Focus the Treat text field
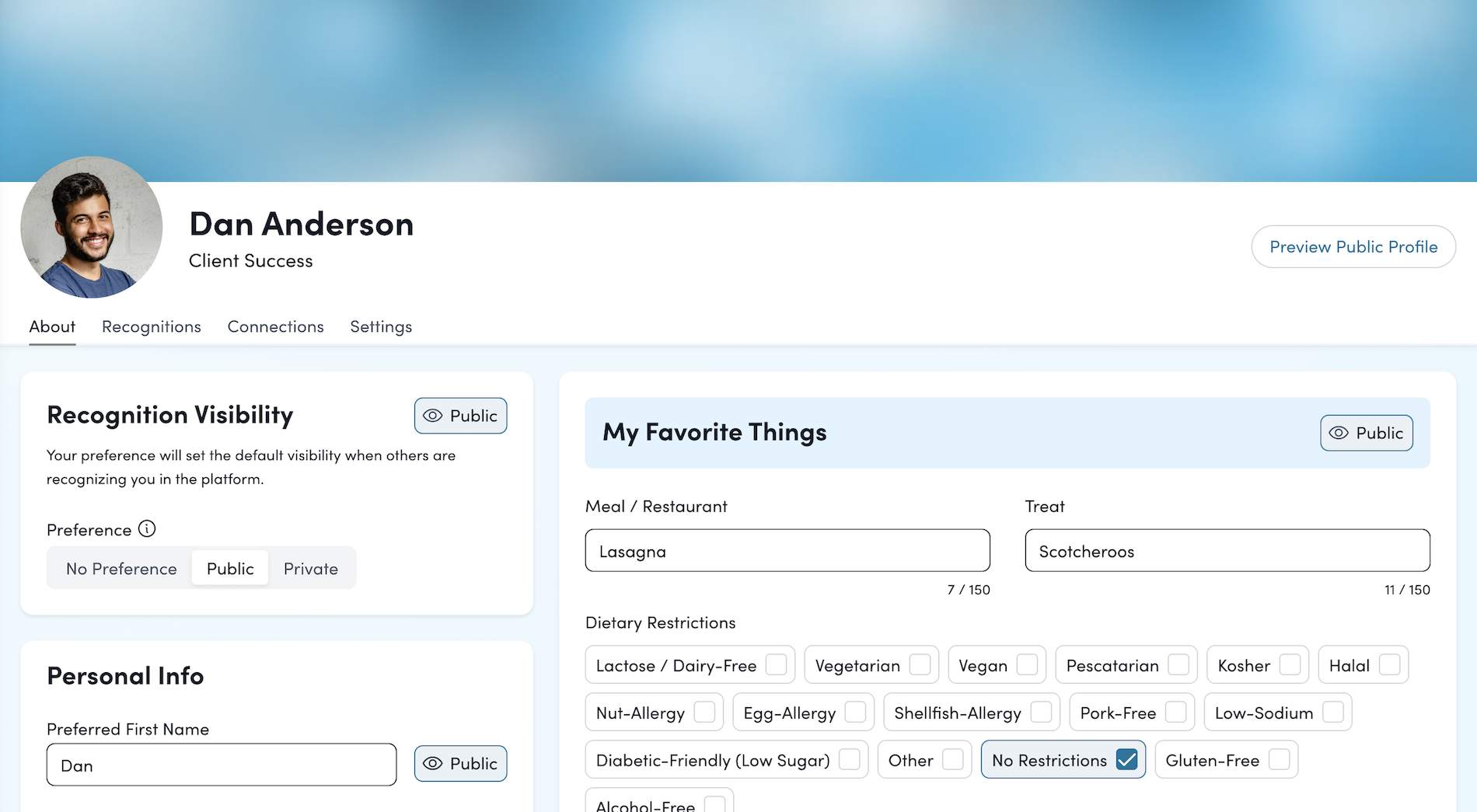 tap(1227, 551)
